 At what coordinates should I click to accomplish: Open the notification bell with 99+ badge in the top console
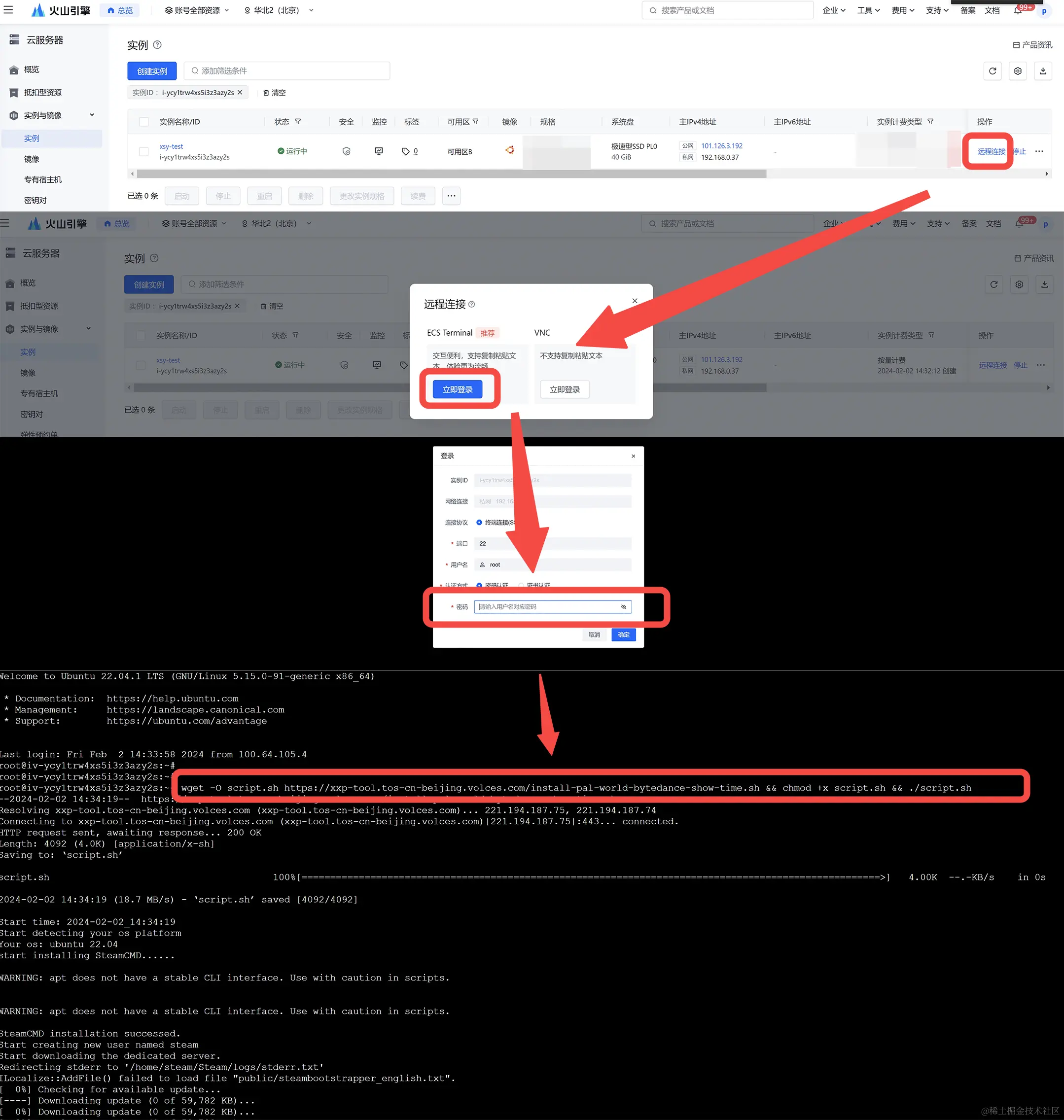1018,10
